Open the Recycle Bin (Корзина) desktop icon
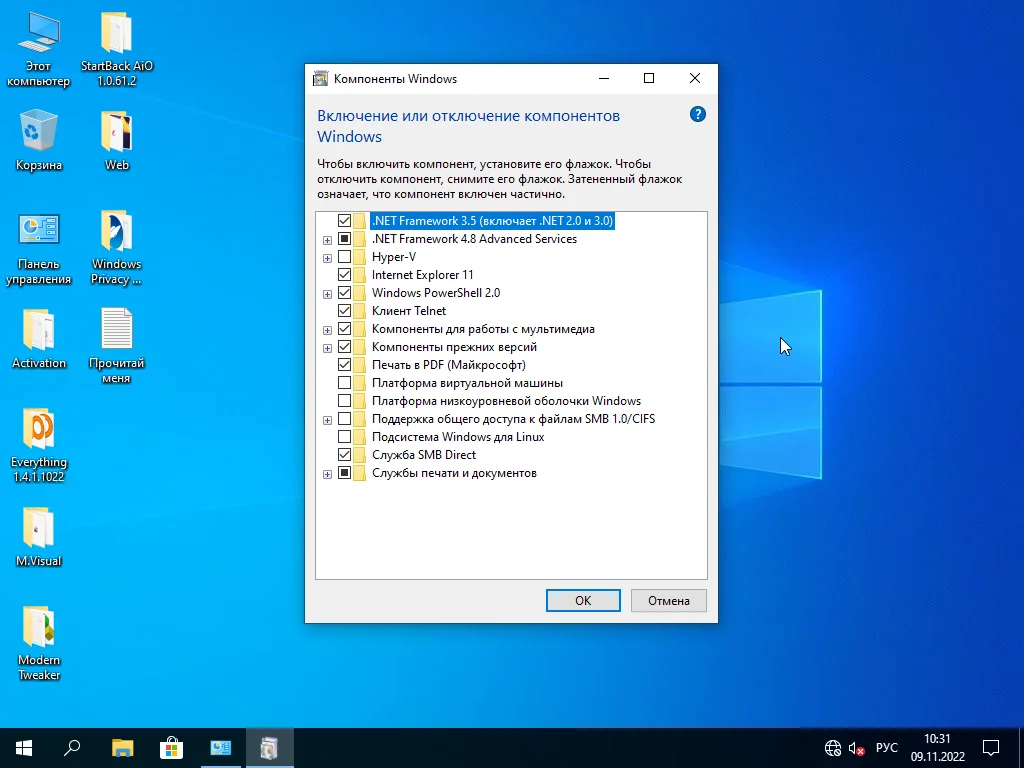1024x768 pixels. coord(39,131)
